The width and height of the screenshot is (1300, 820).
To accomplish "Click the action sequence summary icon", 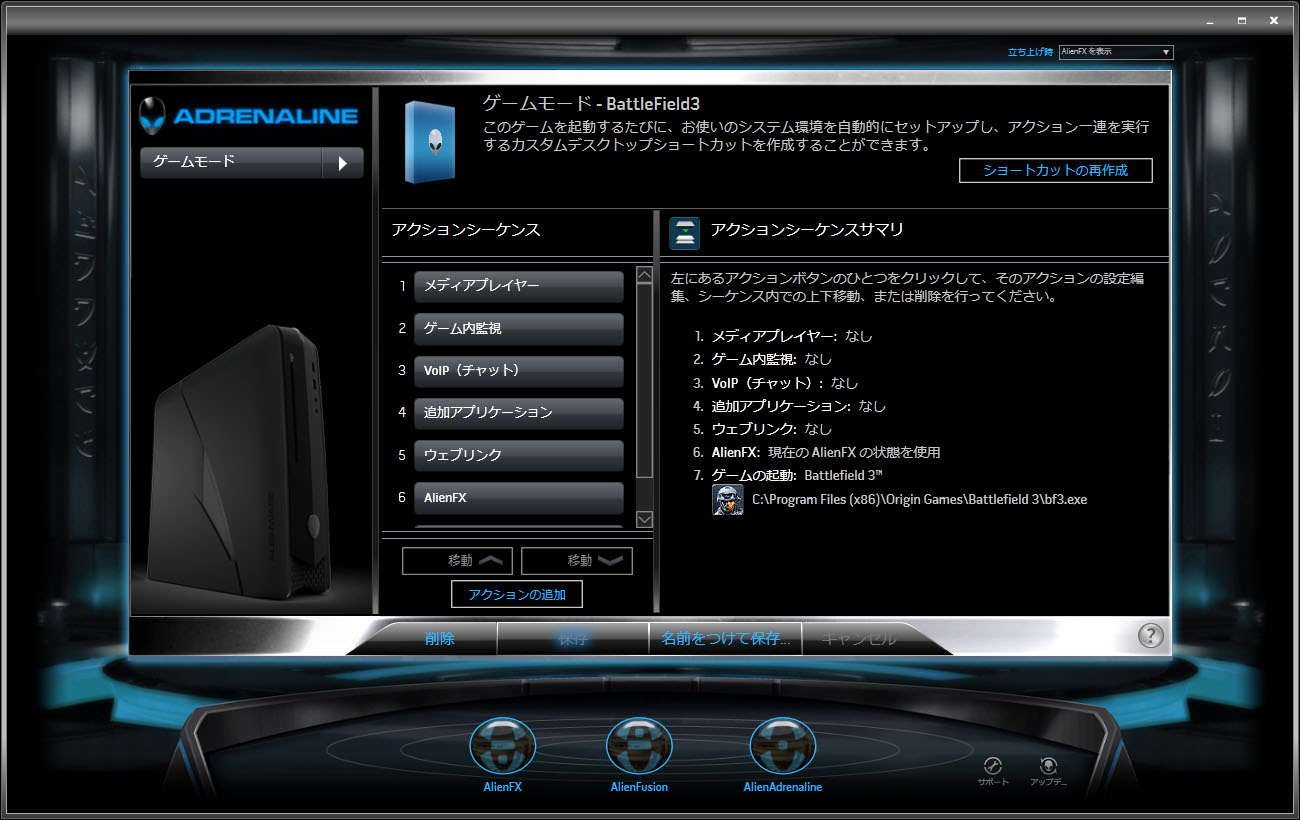I will click(x=685, y=232).
